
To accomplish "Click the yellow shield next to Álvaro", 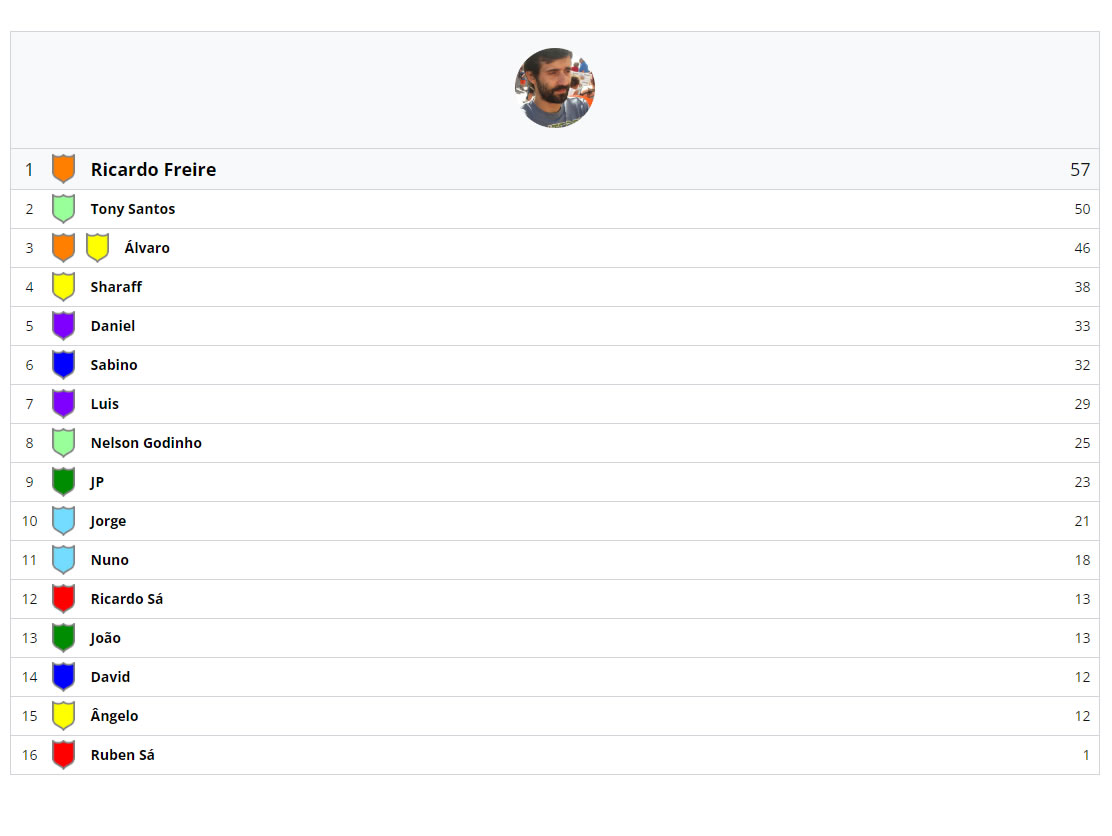I will 97,248.
